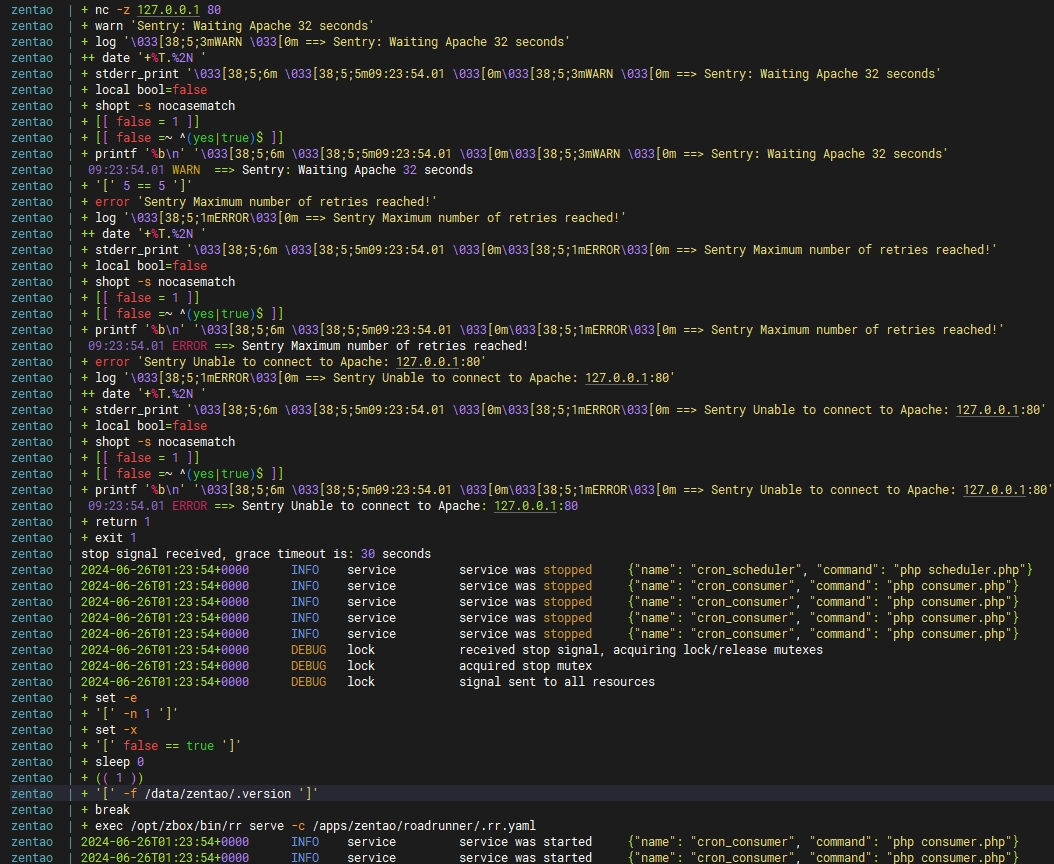This screenshot has height=864, width=1054.
Task: Click the line "+ '[' -n 1 ']'"
Action: pyautogui.click(x=130, y=714)
